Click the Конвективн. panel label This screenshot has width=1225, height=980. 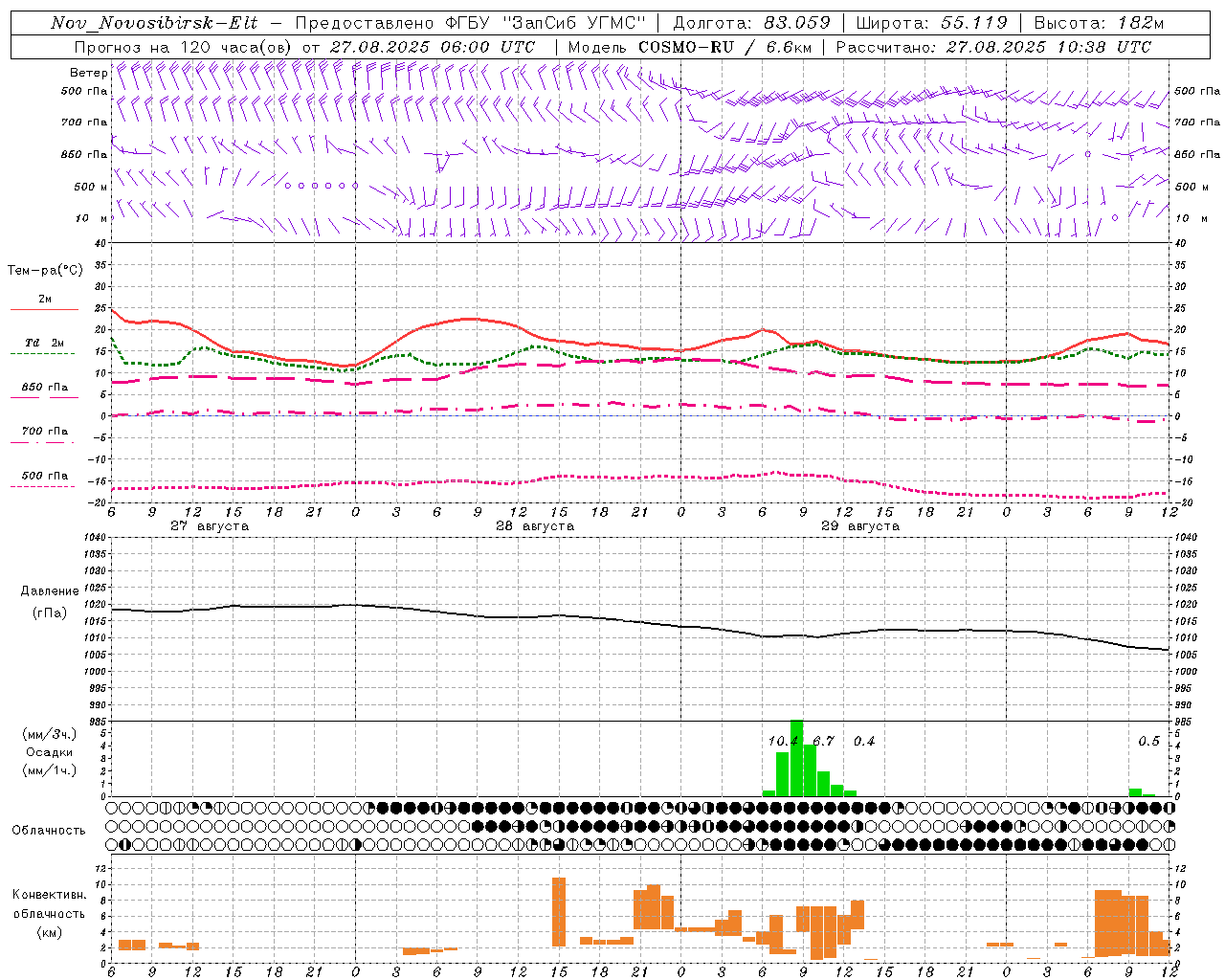point(49,895)
